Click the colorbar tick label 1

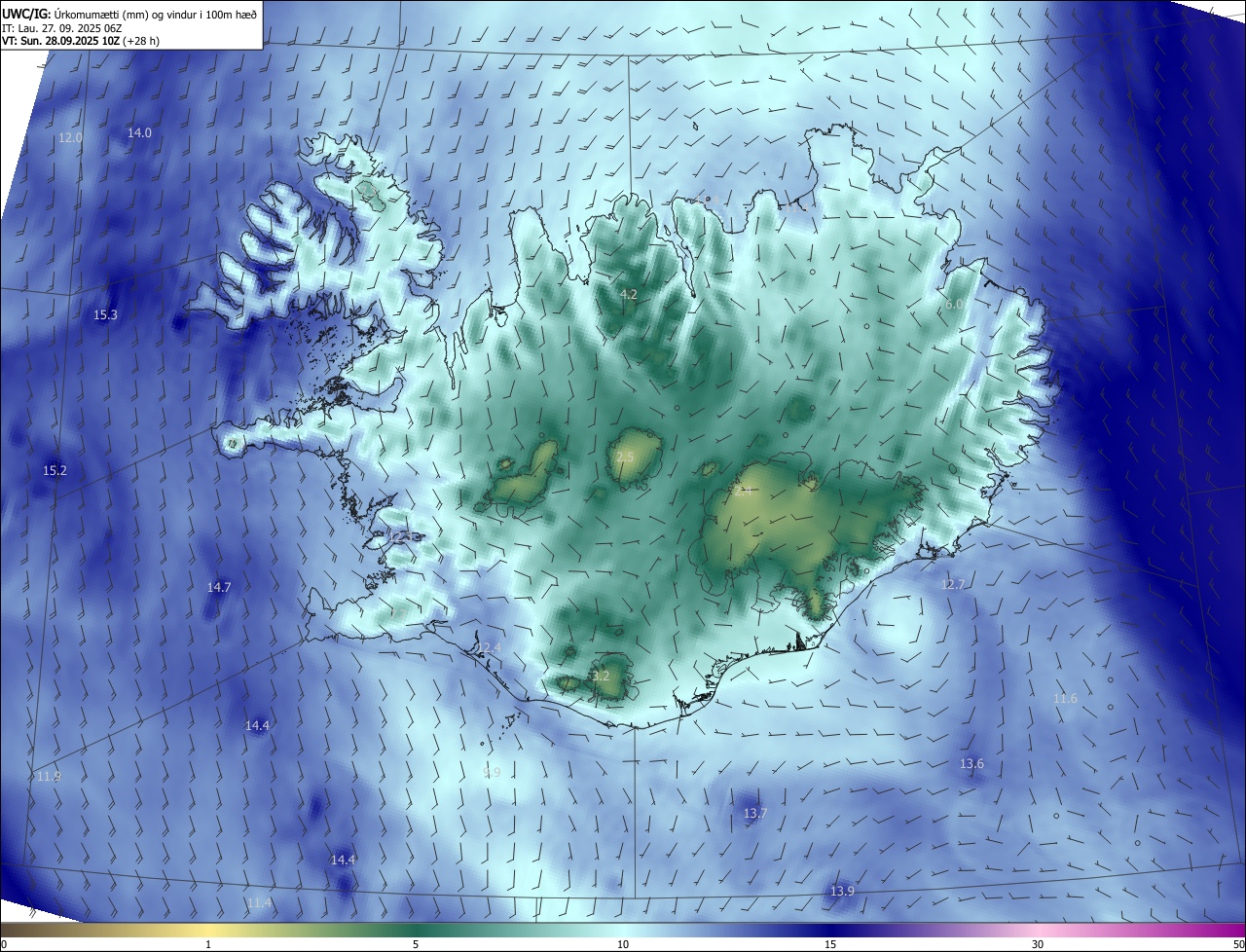[208, 944]
